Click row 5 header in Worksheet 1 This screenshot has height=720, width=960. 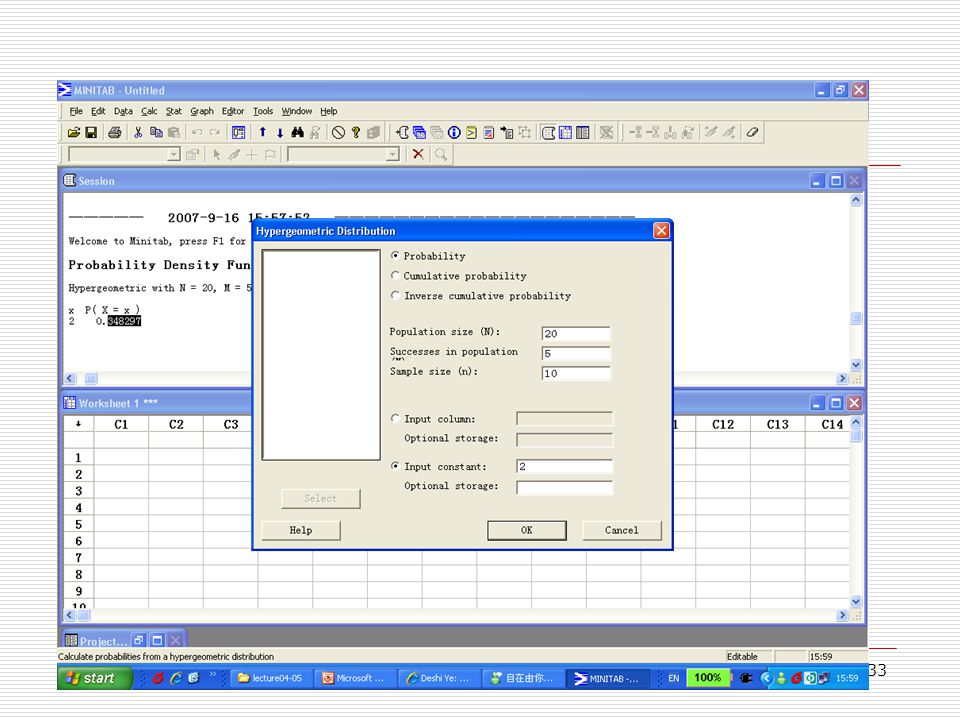(78, 525)
